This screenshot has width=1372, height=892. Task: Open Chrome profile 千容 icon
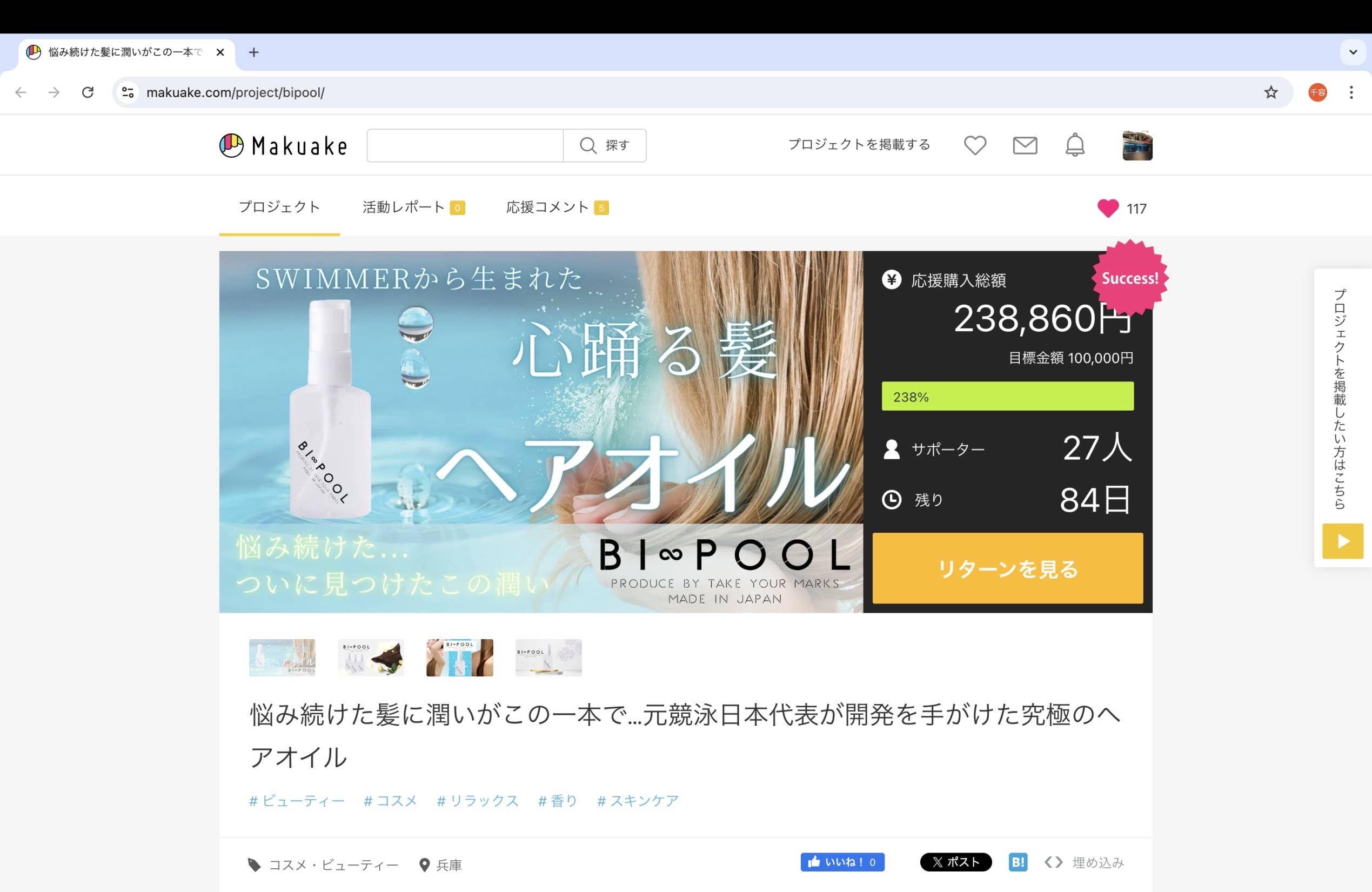click(1318, 92)
